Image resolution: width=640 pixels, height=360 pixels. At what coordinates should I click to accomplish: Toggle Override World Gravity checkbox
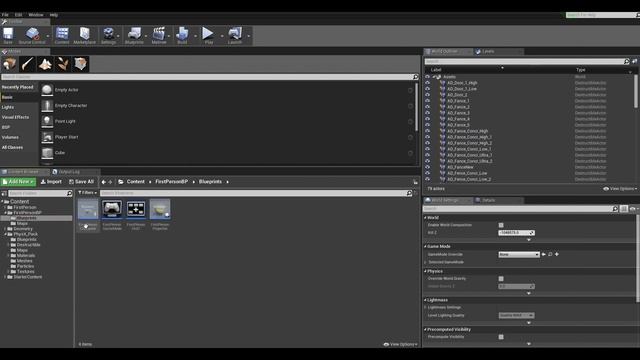coord(501,279)
